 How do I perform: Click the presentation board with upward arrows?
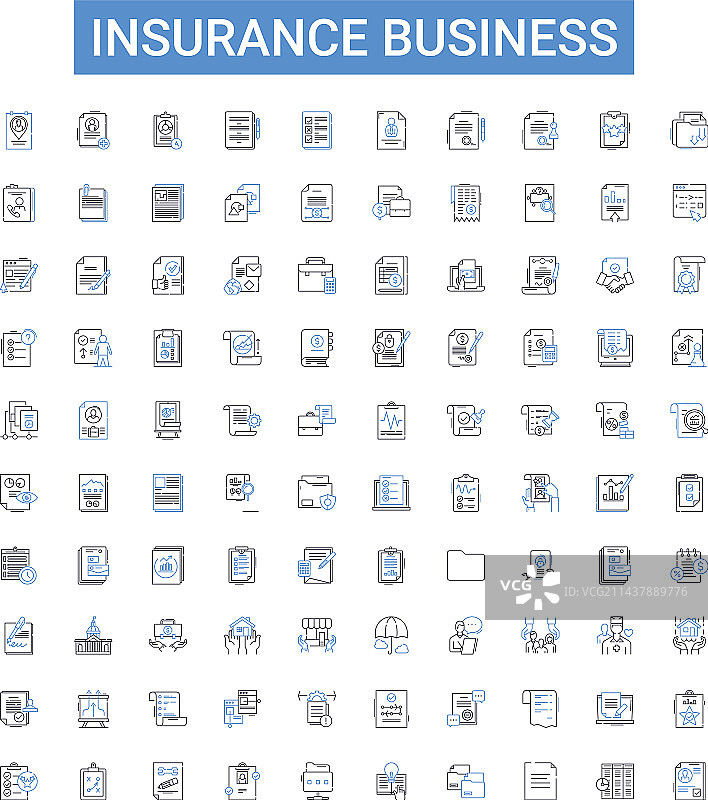click(x=93, y=708)
